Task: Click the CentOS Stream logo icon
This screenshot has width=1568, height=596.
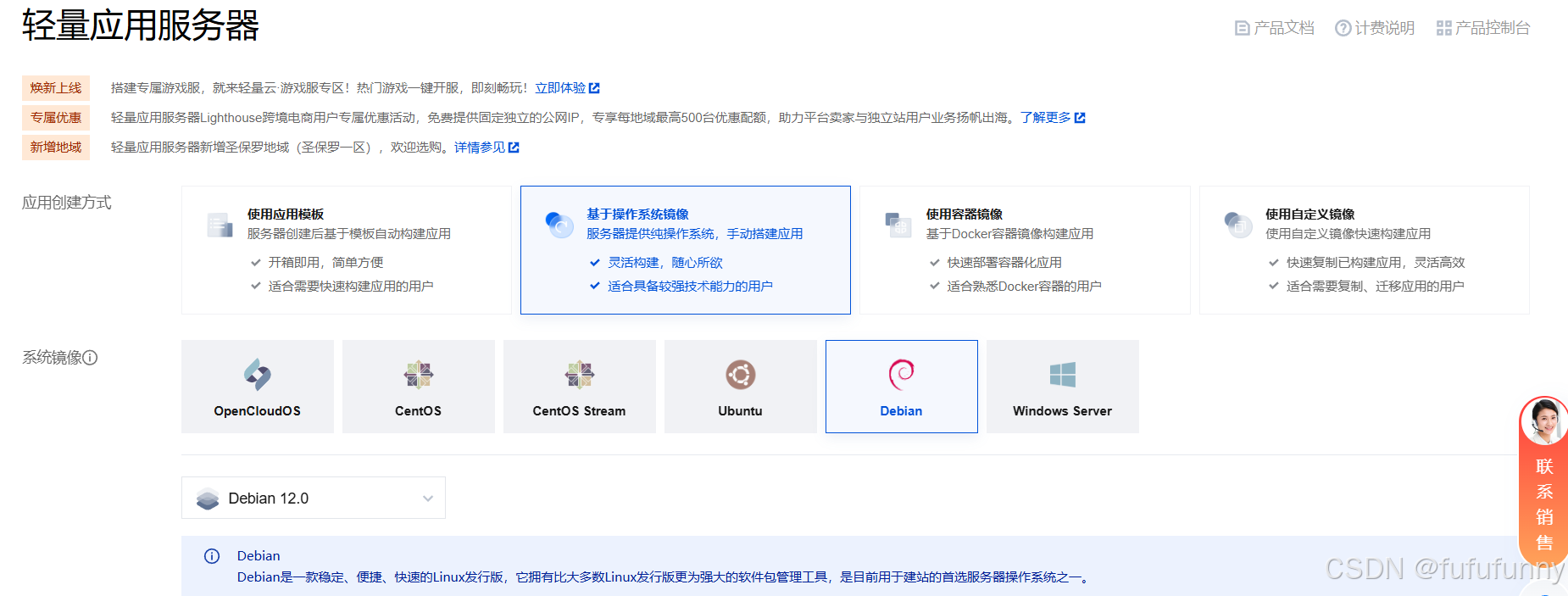Action: point(580,374)
